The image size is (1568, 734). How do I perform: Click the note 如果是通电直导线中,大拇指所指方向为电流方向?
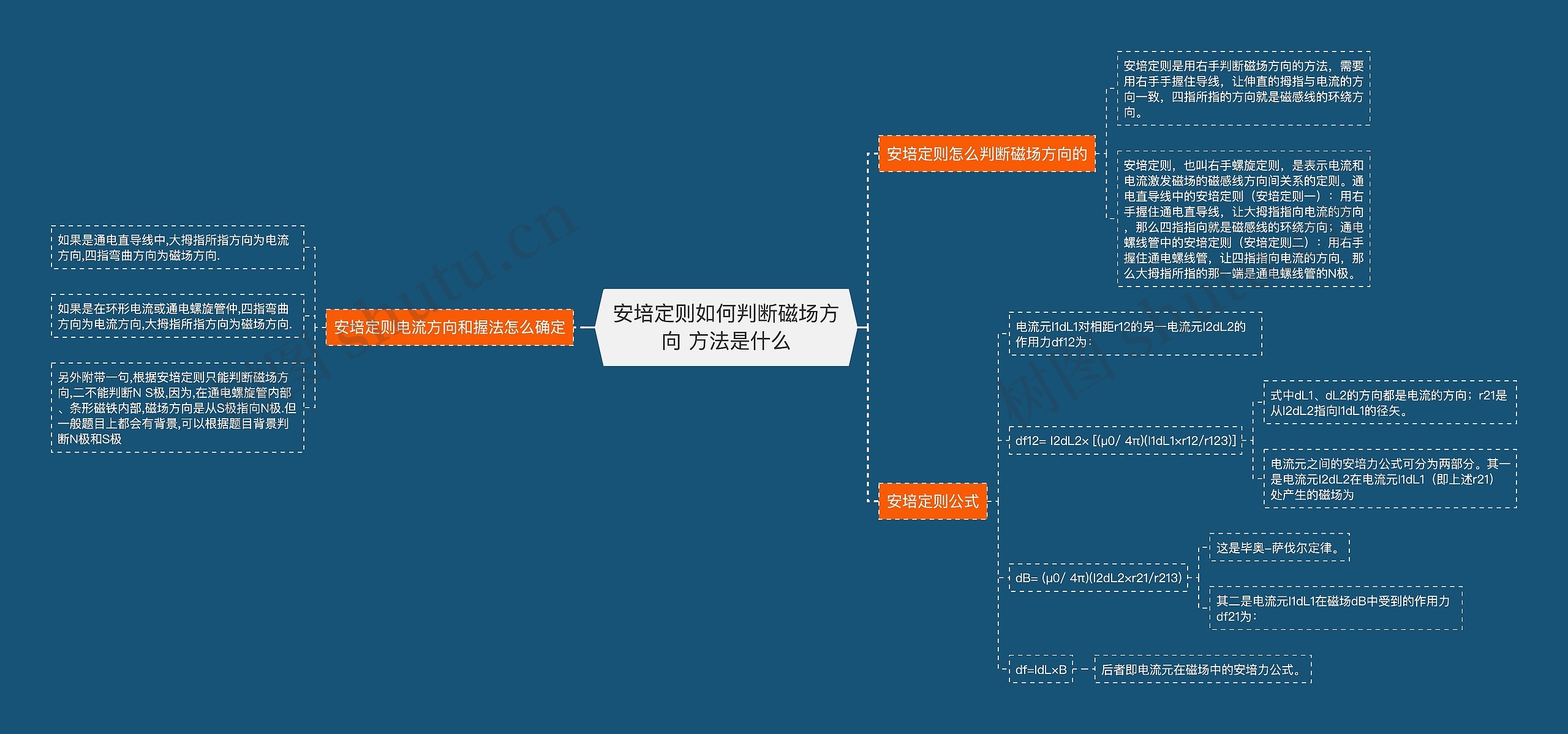178,247
